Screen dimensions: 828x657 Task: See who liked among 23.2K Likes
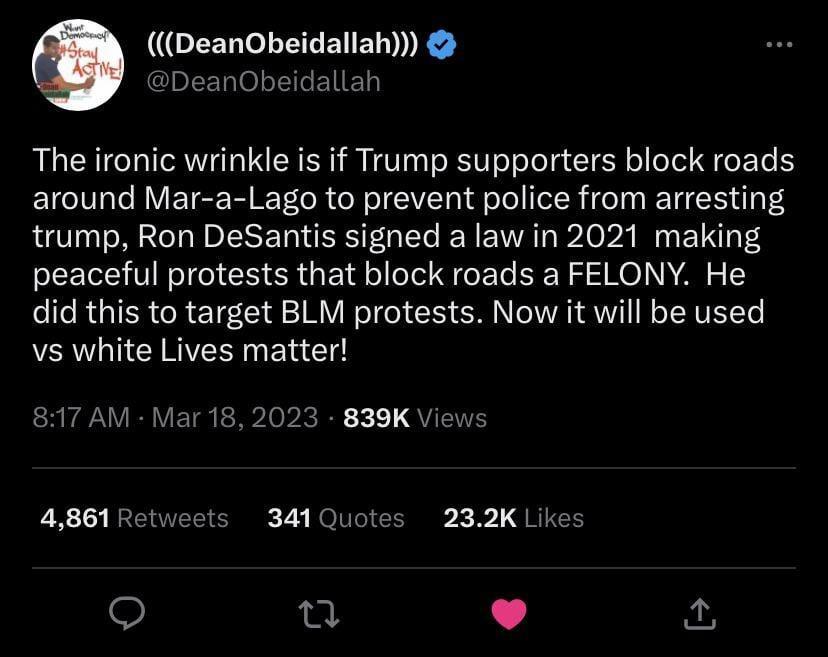(x=513, y=518)
